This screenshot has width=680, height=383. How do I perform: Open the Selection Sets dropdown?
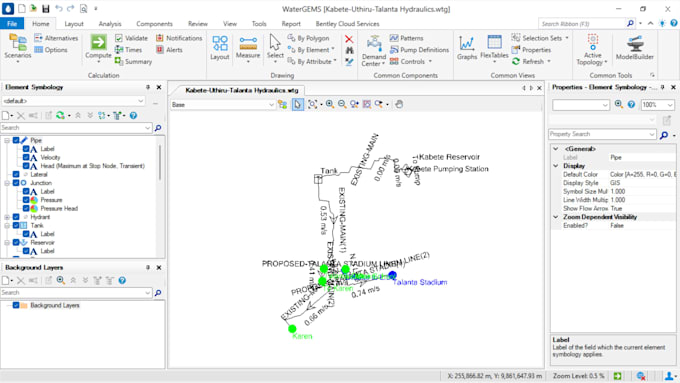tap(540, 38)
